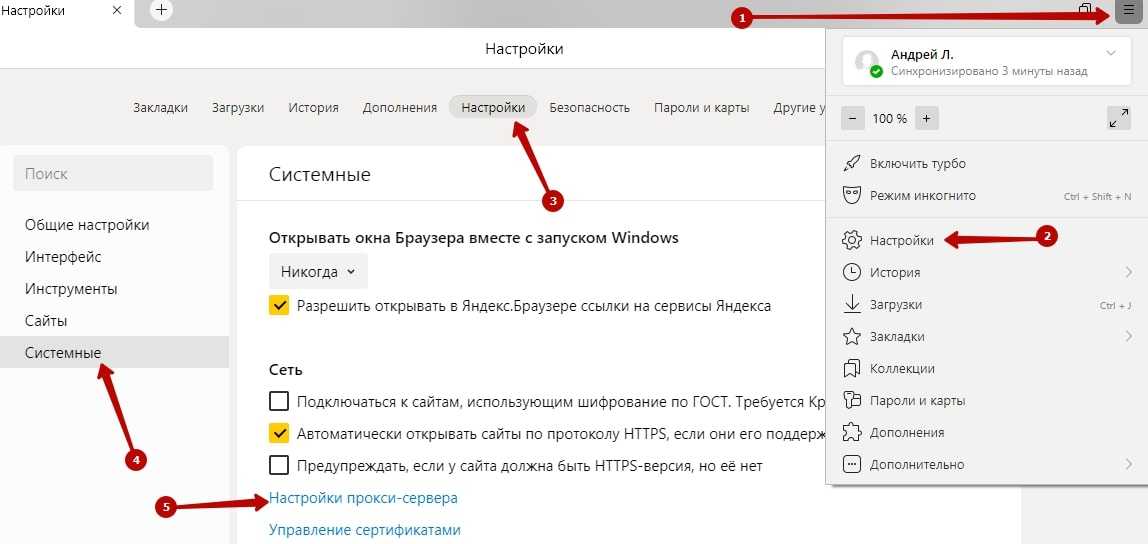Click the Закладки star icon
The width and height of the screenshot is (1148, 544).
pos(851,337)
